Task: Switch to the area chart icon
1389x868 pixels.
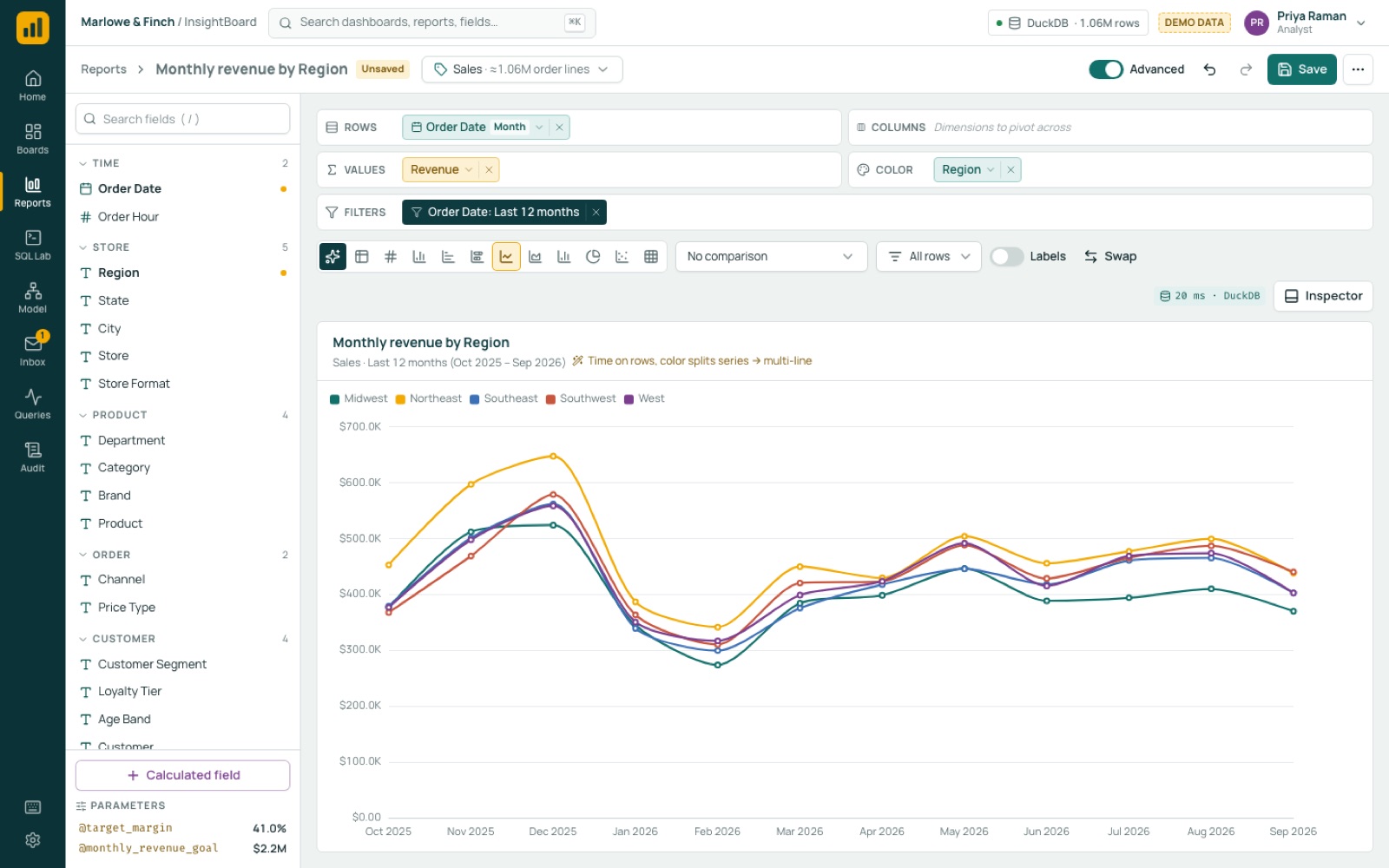Action: coord(535,256)
